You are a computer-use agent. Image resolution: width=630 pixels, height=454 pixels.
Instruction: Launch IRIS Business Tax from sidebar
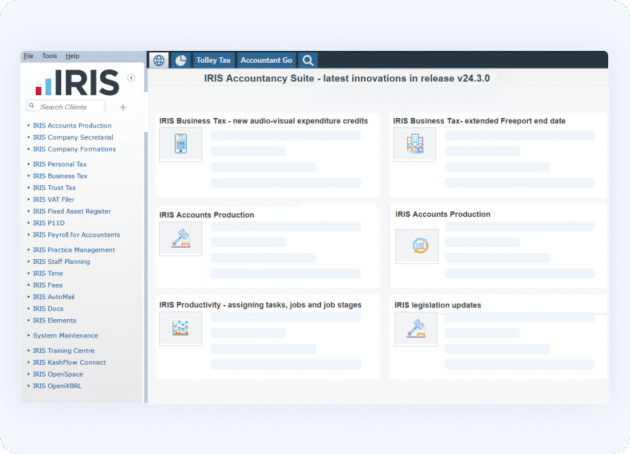tap(60, 176)
